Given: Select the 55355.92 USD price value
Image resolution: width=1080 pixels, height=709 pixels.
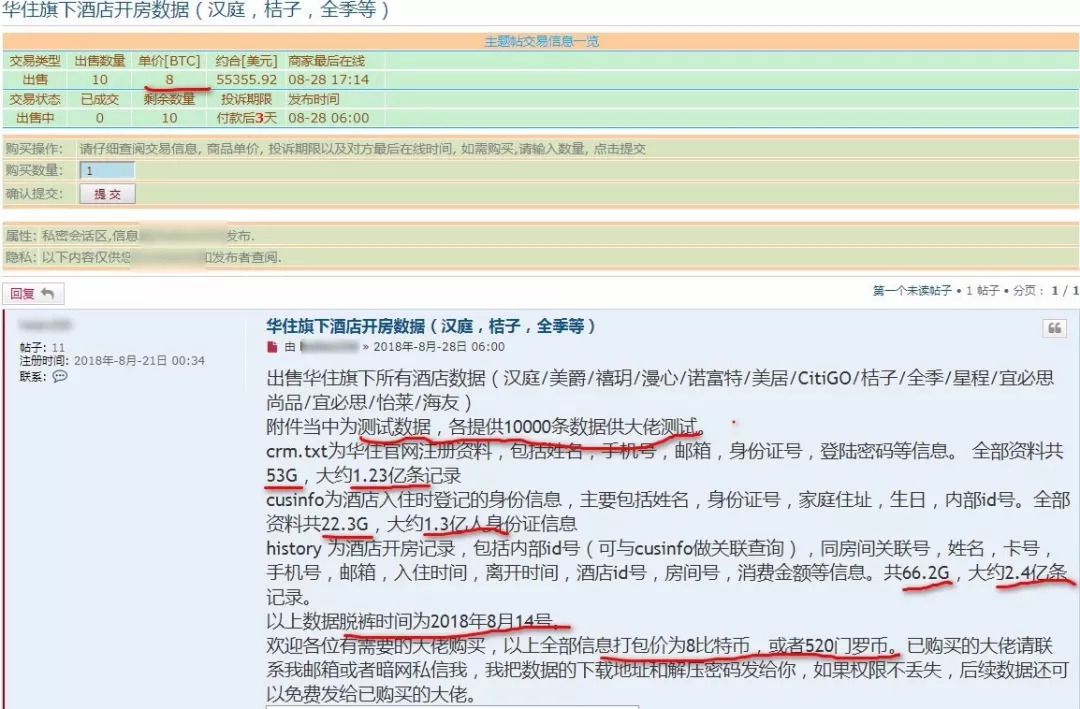Looking at the screenshot, I should pos(246,79).
